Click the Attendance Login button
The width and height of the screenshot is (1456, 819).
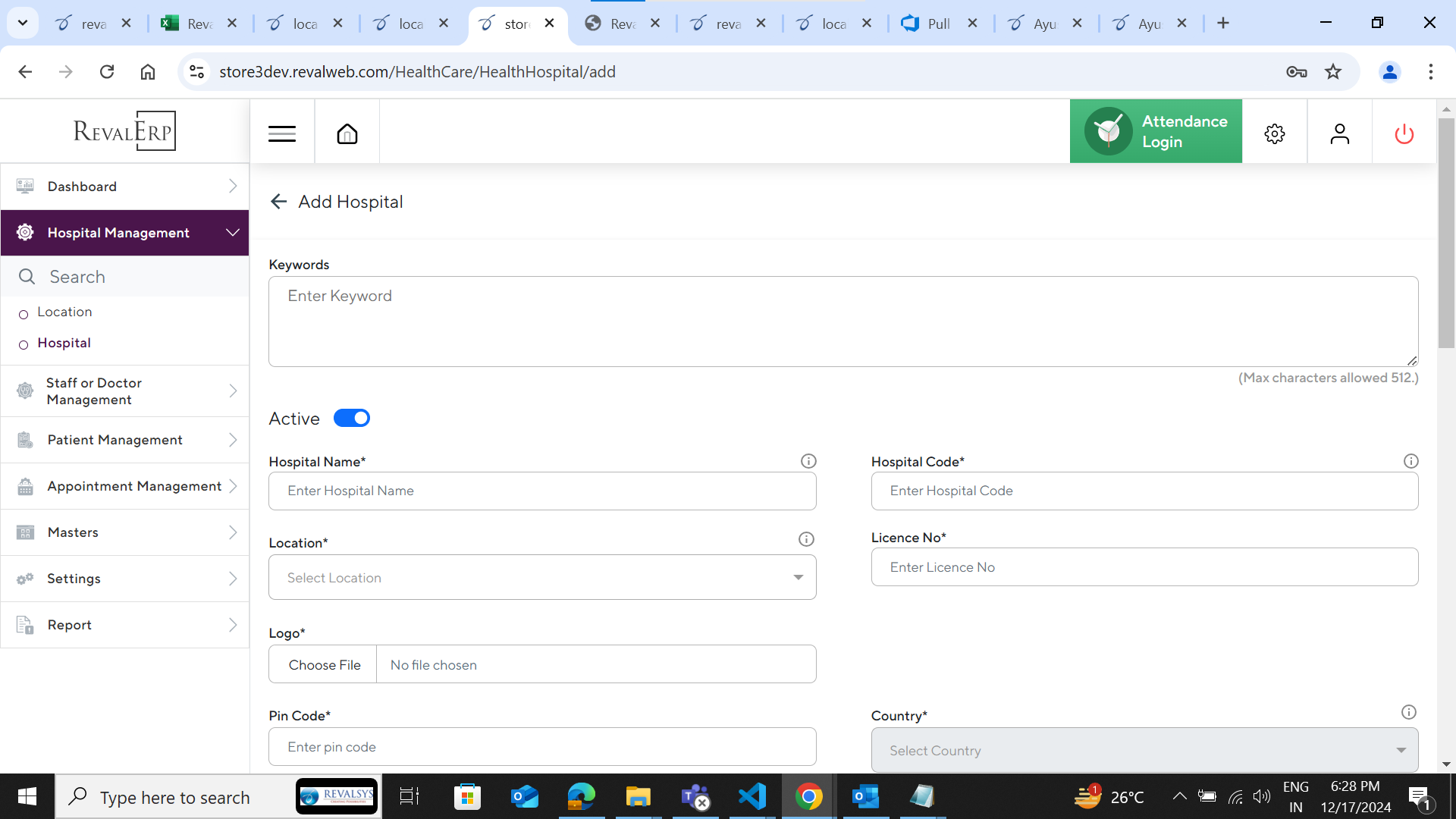click(x=1156, y=132)
